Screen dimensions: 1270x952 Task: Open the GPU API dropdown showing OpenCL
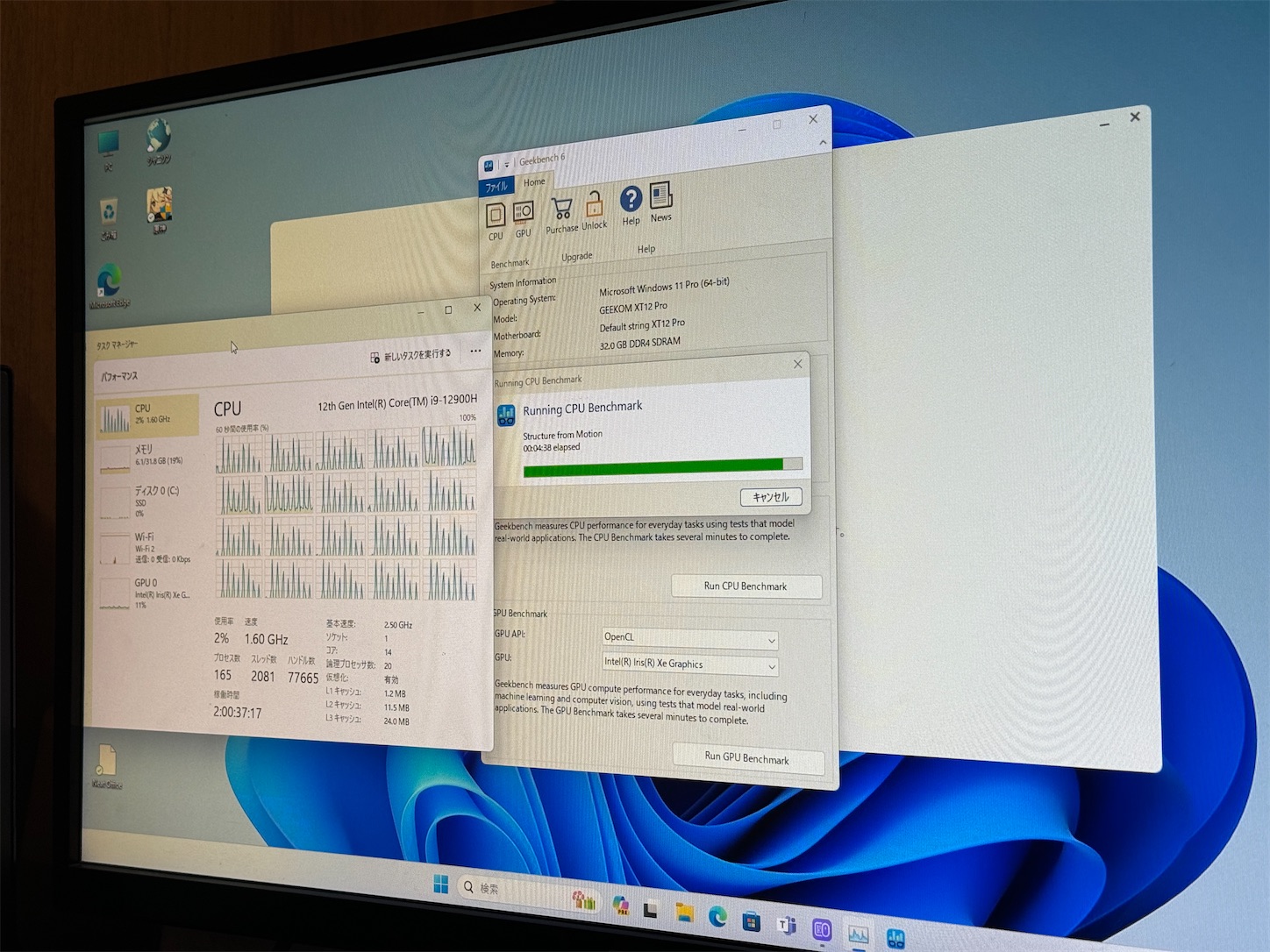click(x=689, y=638)
